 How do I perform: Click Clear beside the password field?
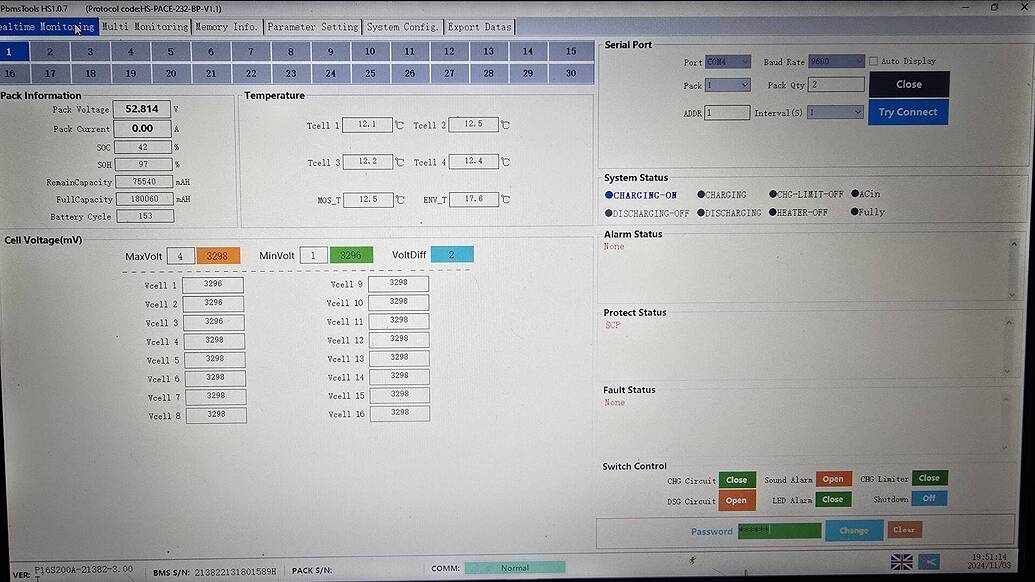click(x=903, y=529)
